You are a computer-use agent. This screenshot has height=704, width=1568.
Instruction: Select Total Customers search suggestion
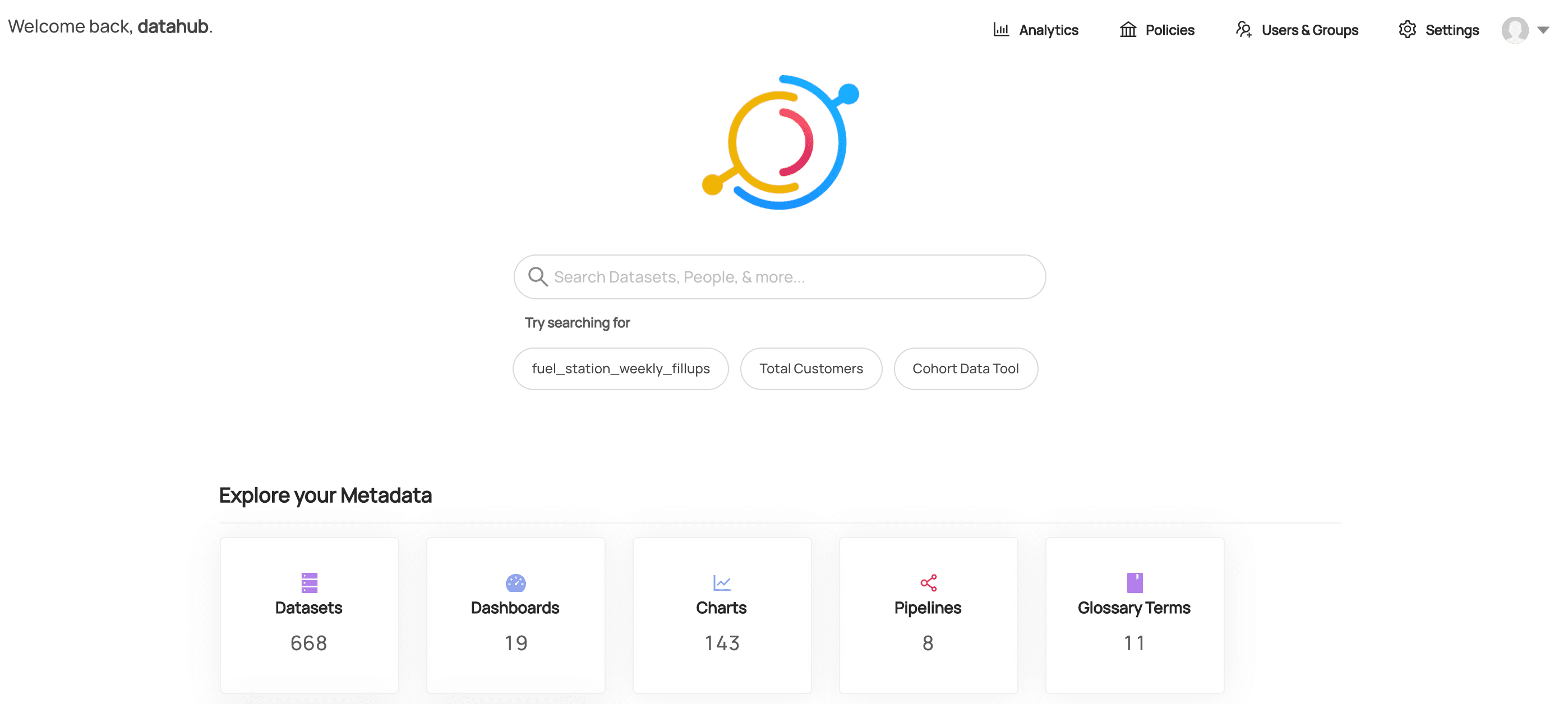pos(811,369)
